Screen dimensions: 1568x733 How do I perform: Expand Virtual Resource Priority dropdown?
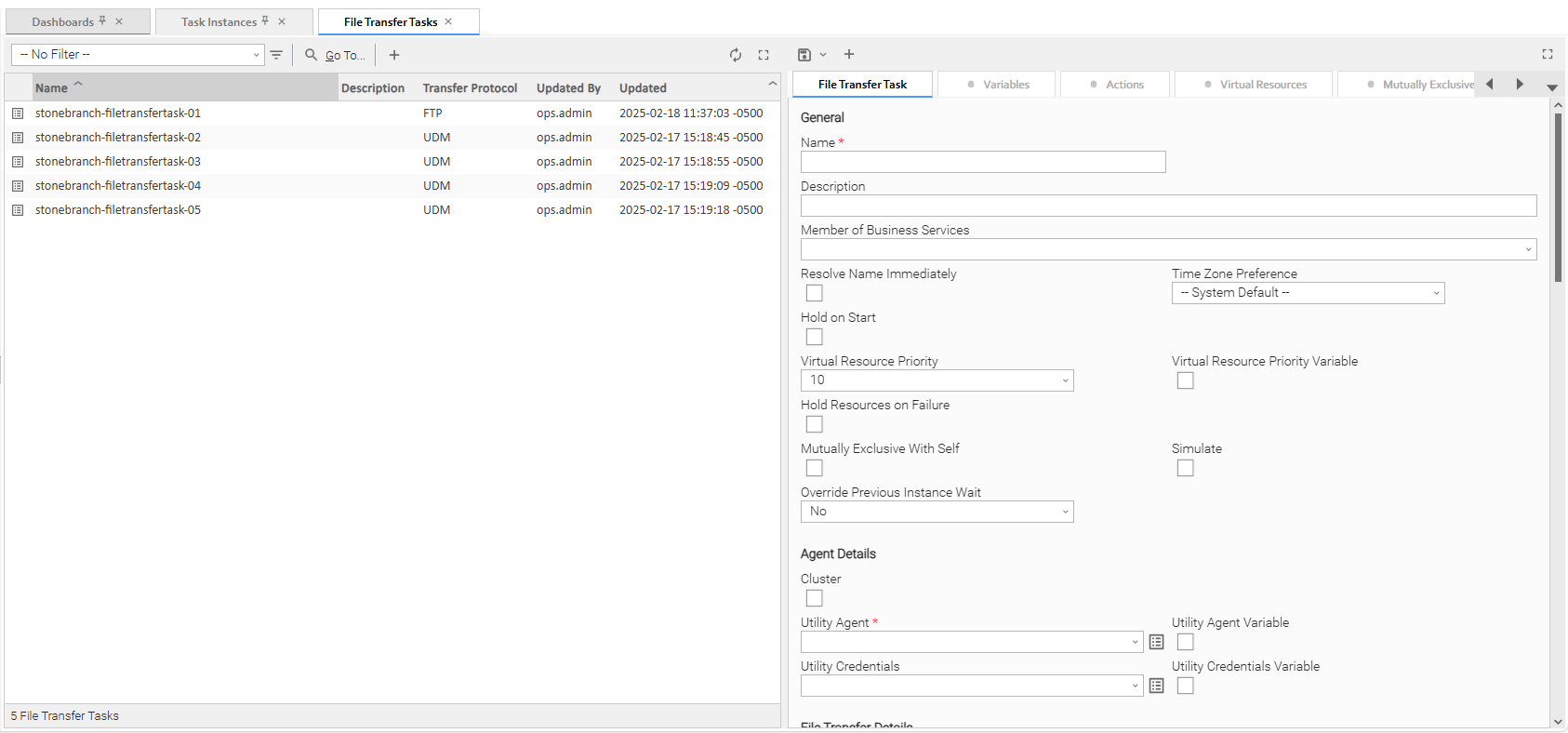click(937, 380)
